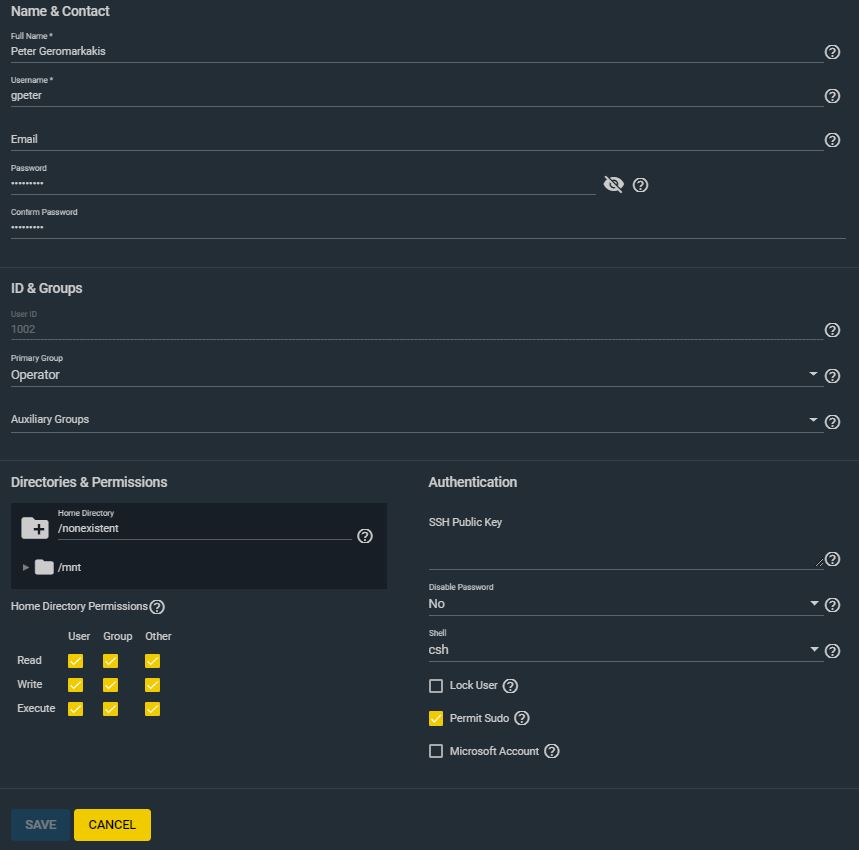Toggle Group Execute permission checkbox

[x=110, y=709]
